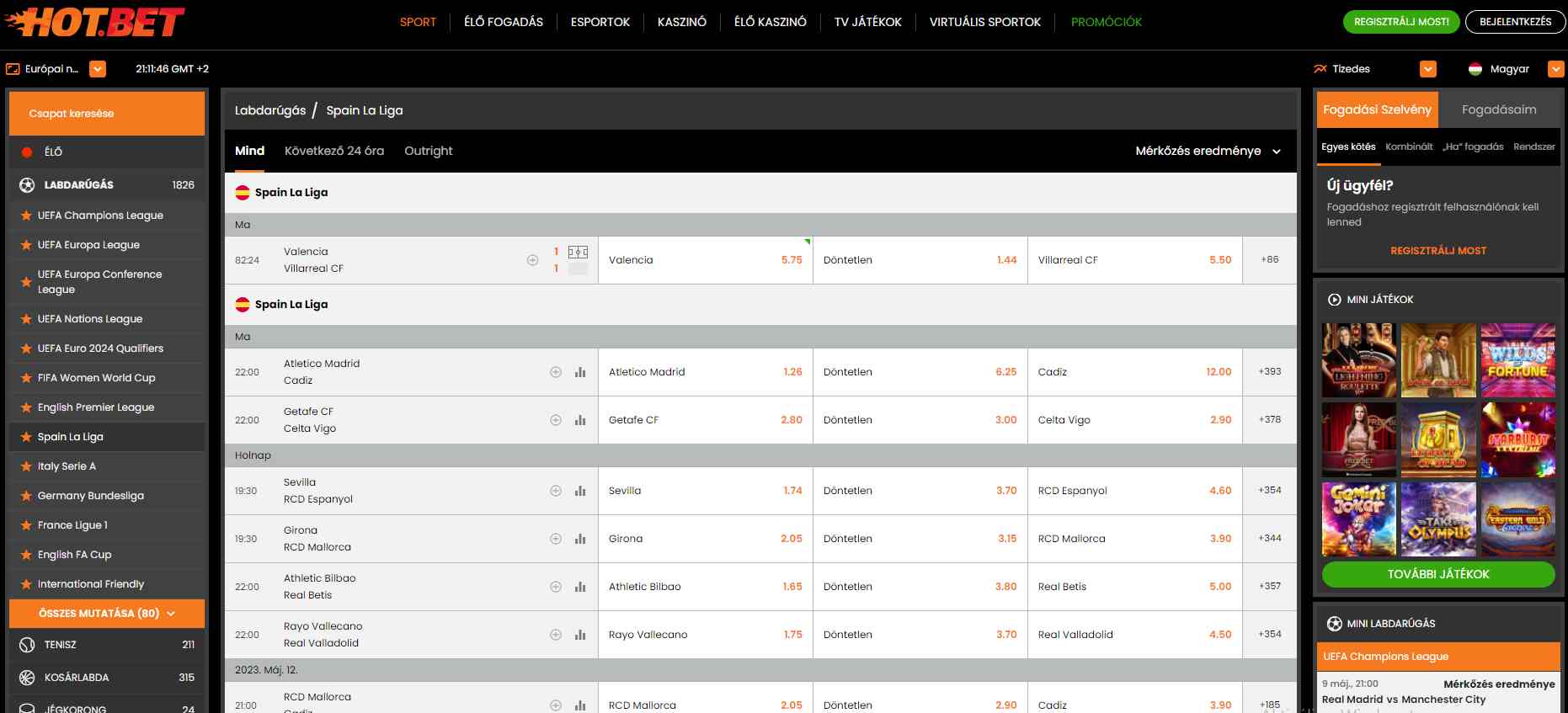Expand more markets +393 for Atletico Madrid
This screenshot has width=1568, height=713.
[x=1270, y=372]
